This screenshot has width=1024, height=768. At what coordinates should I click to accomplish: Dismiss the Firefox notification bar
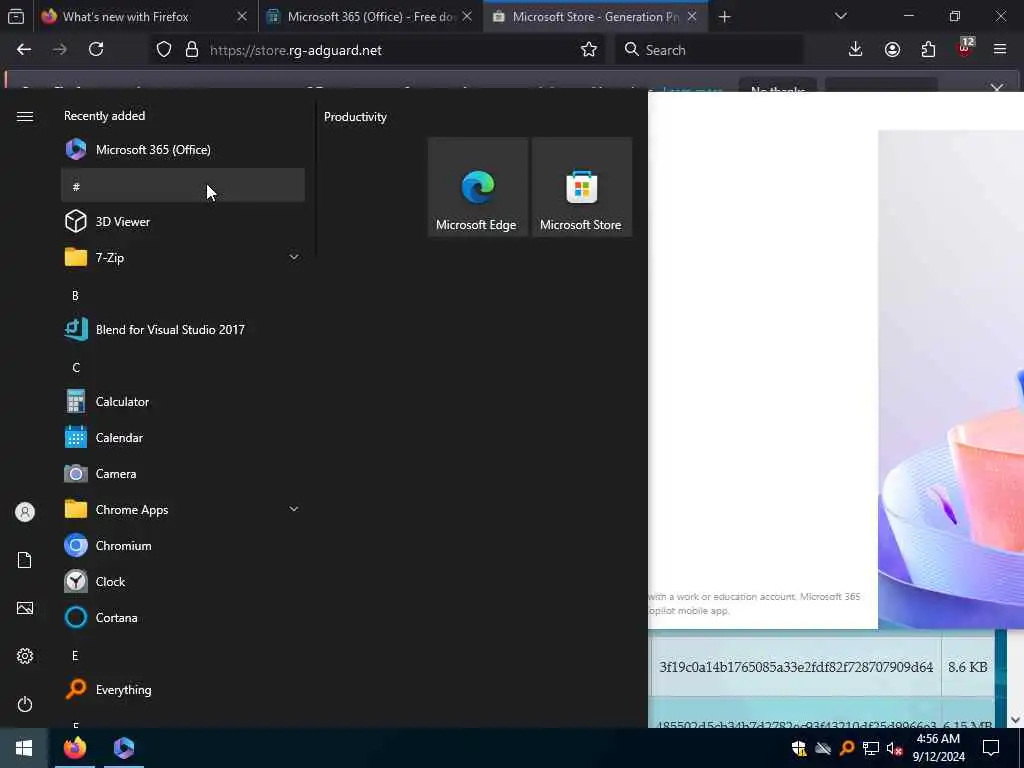pyautogui.click(x=997, y=88)
